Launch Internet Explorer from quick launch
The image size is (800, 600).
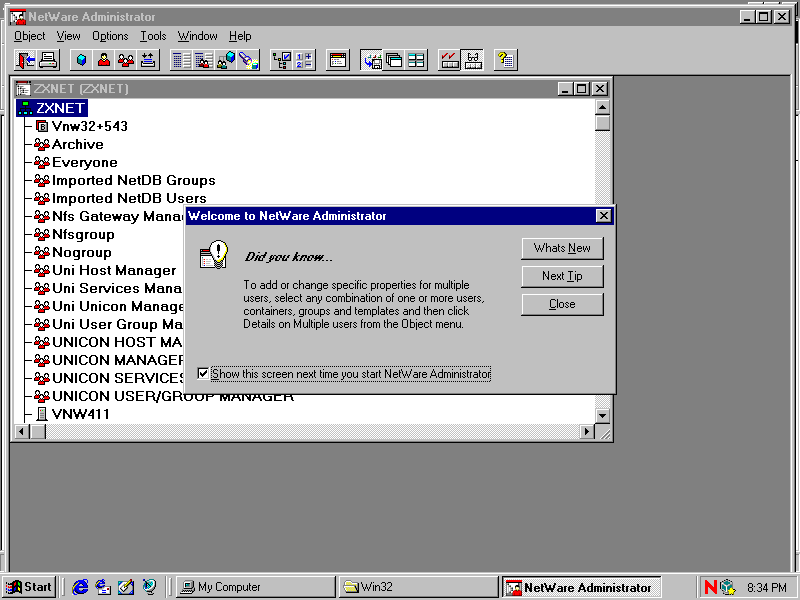coord(80,587)
